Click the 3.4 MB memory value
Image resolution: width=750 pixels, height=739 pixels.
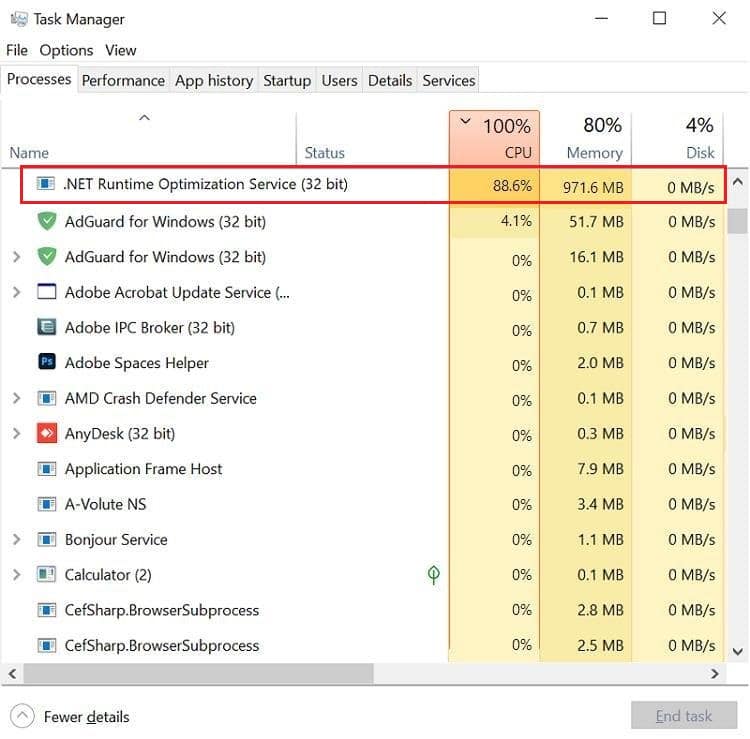pos(600,504)
